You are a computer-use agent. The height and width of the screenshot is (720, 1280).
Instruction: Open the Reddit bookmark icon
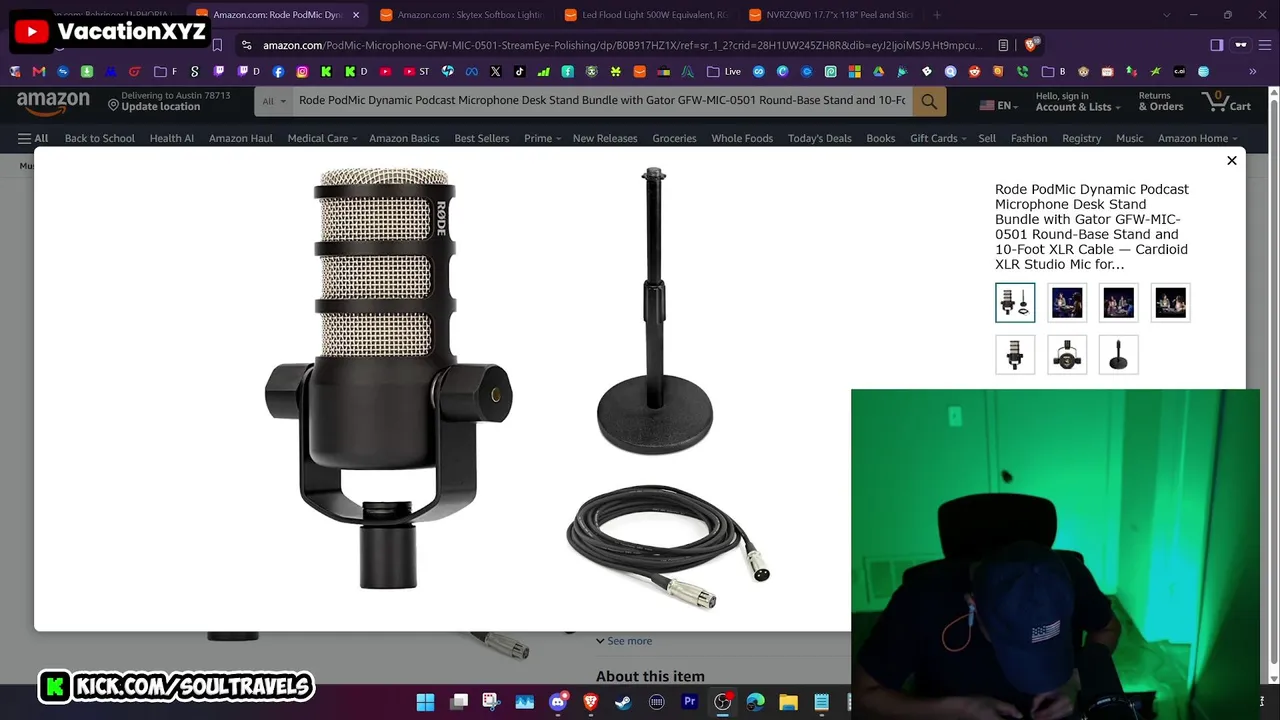974,72
